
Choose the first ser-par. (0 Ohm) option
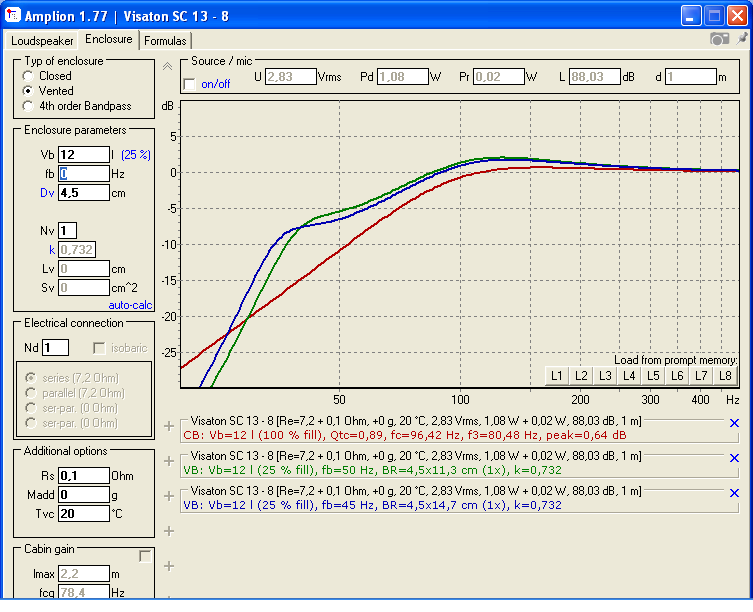(x=31, y=408)
